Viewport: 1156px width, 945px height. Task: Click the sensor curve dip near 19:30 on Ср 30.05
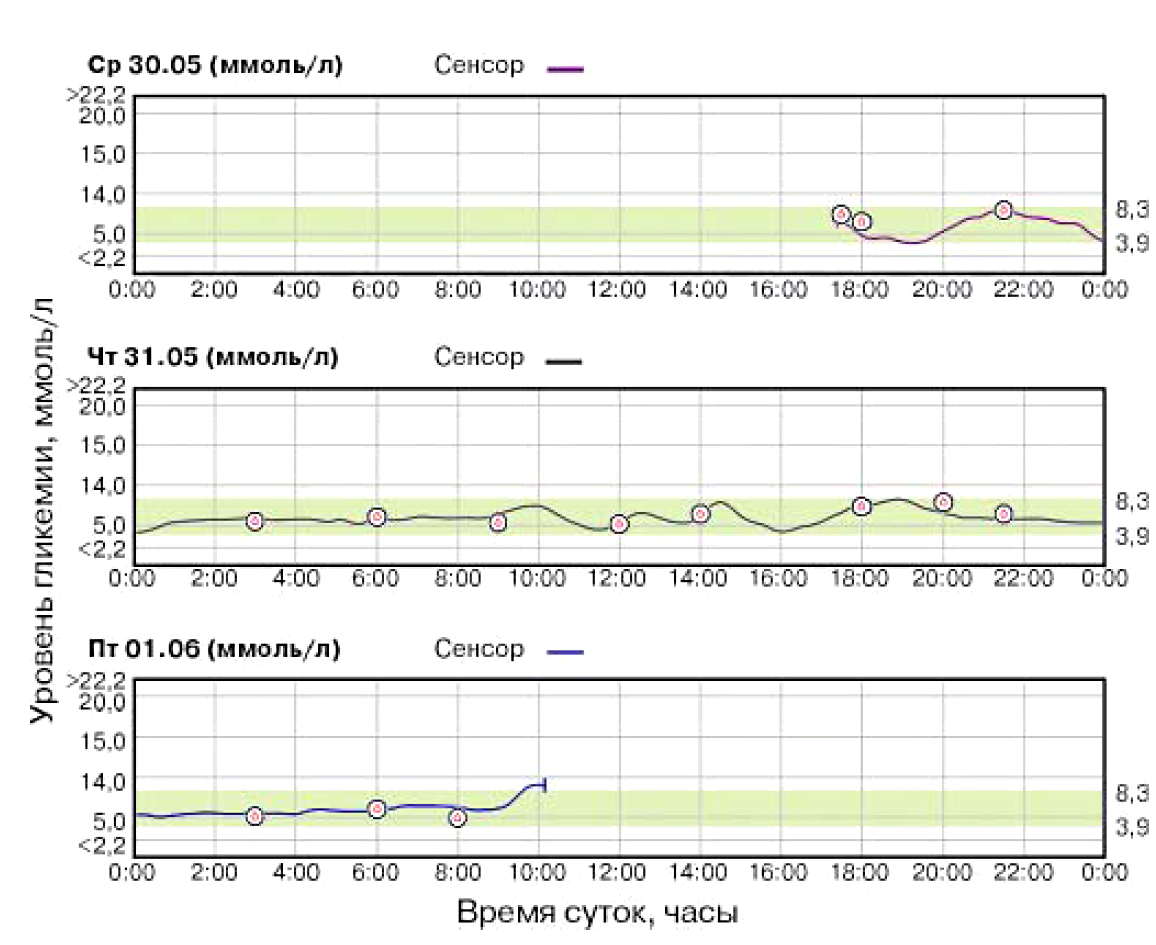914,242
